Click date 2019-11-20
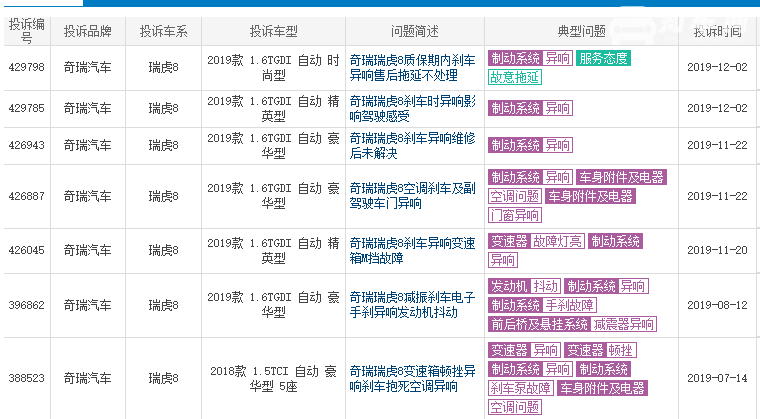This screenshot has height=419, width=760. tap(717, 250)
